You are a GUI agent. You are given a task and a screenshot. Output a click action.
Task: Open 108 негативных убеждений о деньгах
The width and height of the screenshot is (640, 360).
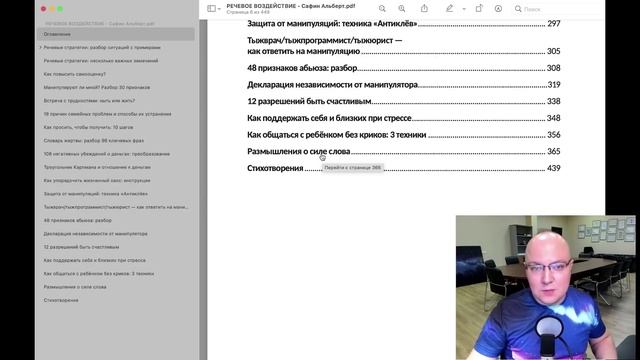point(107,154)
